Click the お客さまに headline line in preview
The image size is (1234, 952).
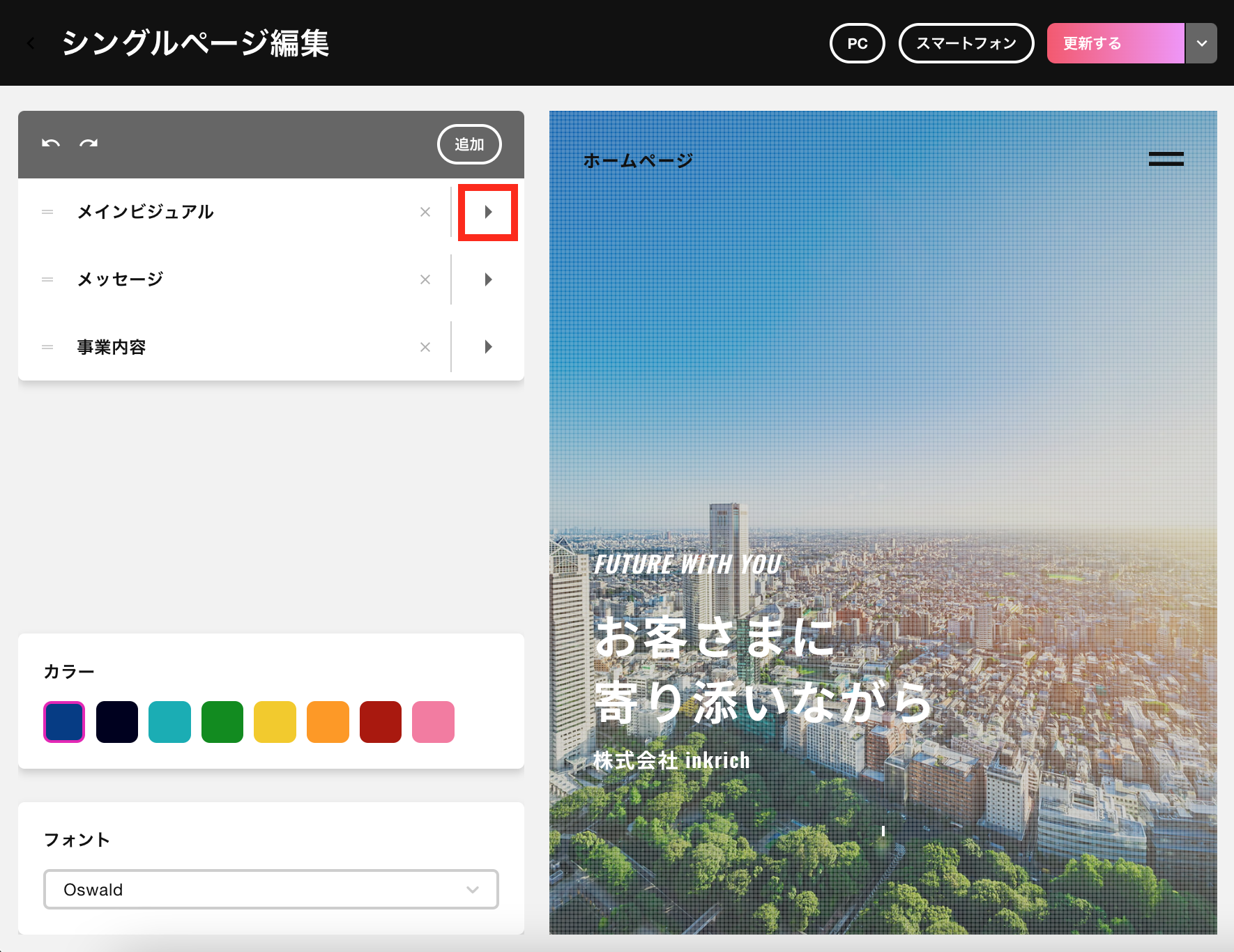[715, 636]
